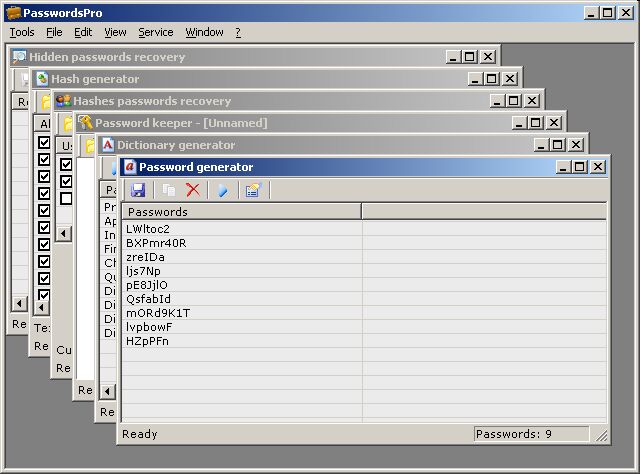Image resolution: width=640 pixels, height=474 pixels.
Task: Activate the Hash generator window title bar
Action: click(x=276, y=79)
